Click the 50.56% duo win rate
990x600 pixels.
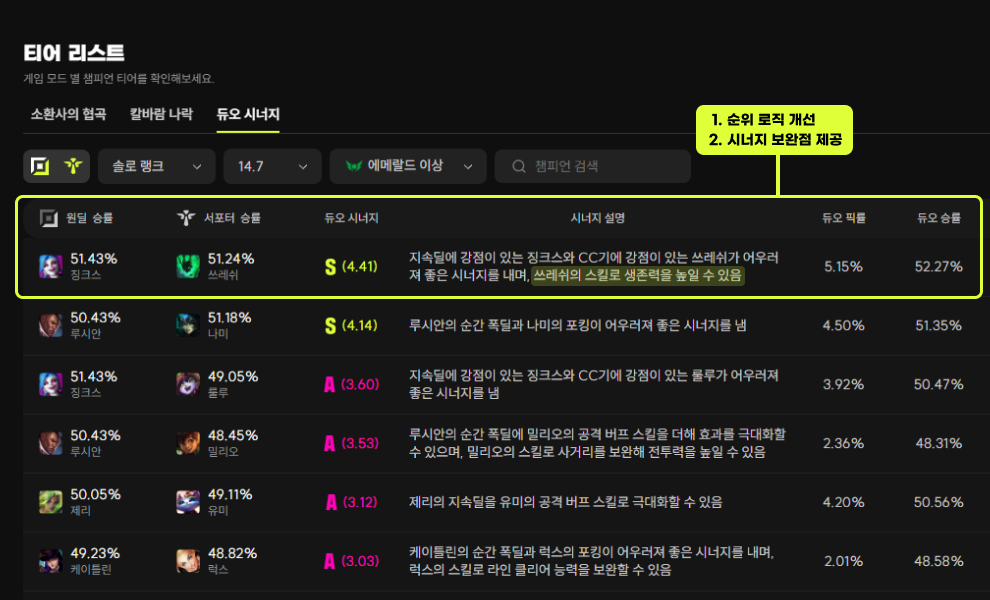(x=939, y=502)
